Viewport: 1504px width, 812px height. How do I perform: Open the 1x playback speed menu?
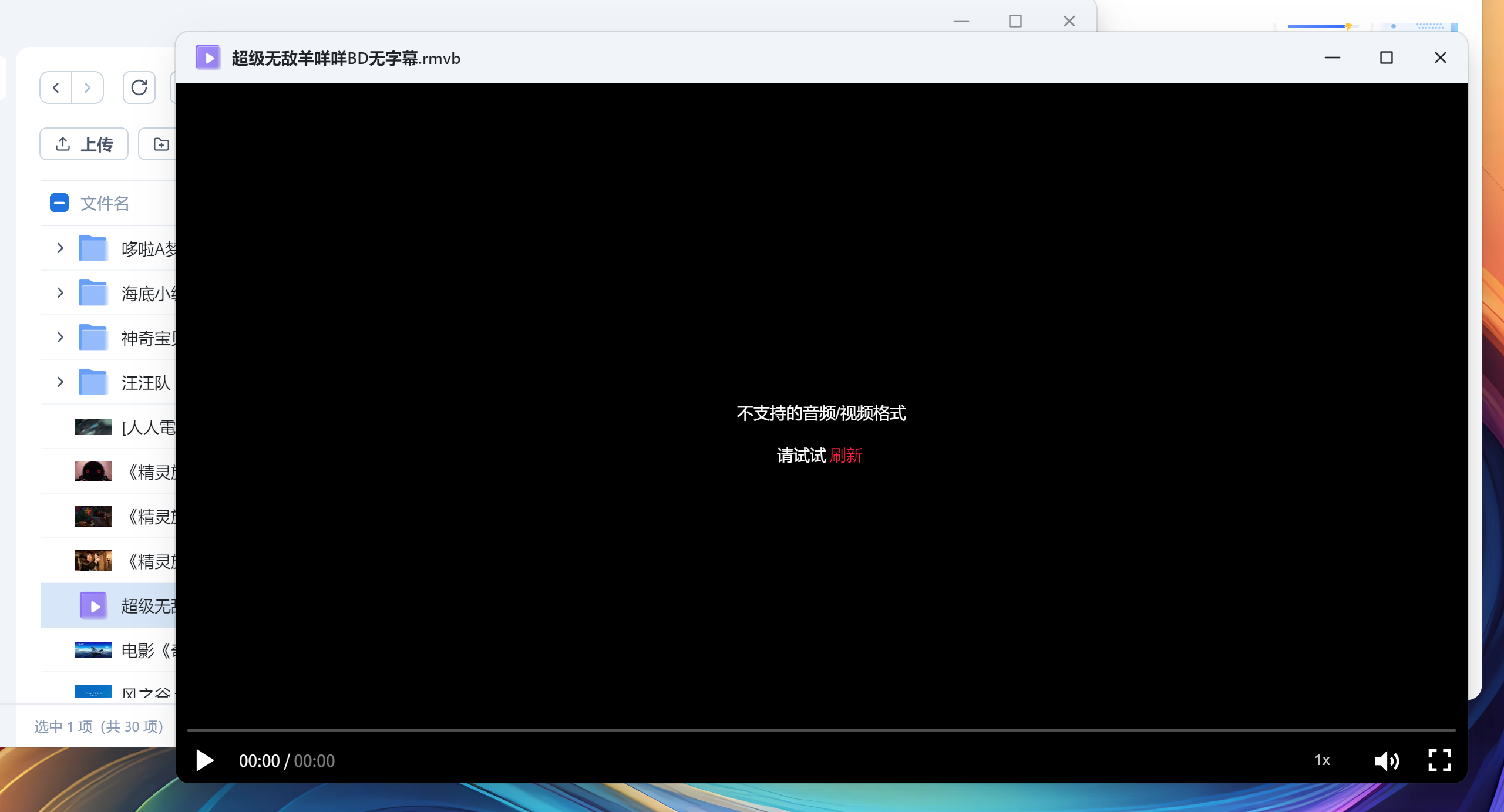tap(1322, 760)
